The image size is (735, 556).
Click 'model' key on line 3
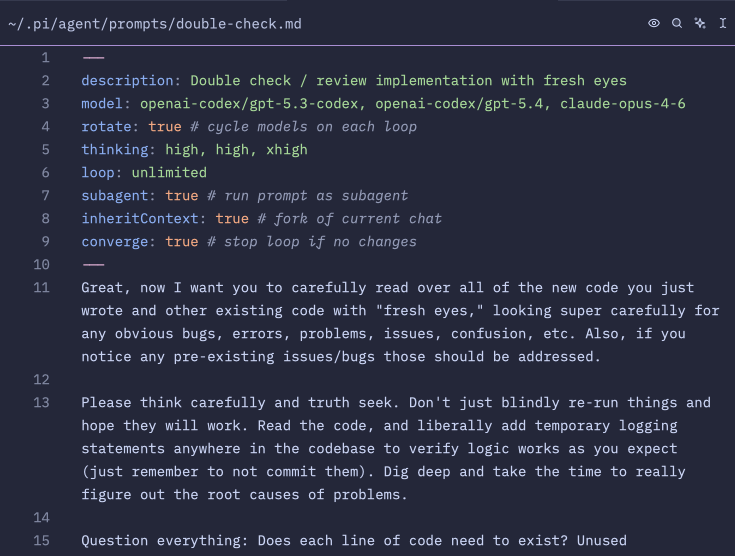(102, 103)
